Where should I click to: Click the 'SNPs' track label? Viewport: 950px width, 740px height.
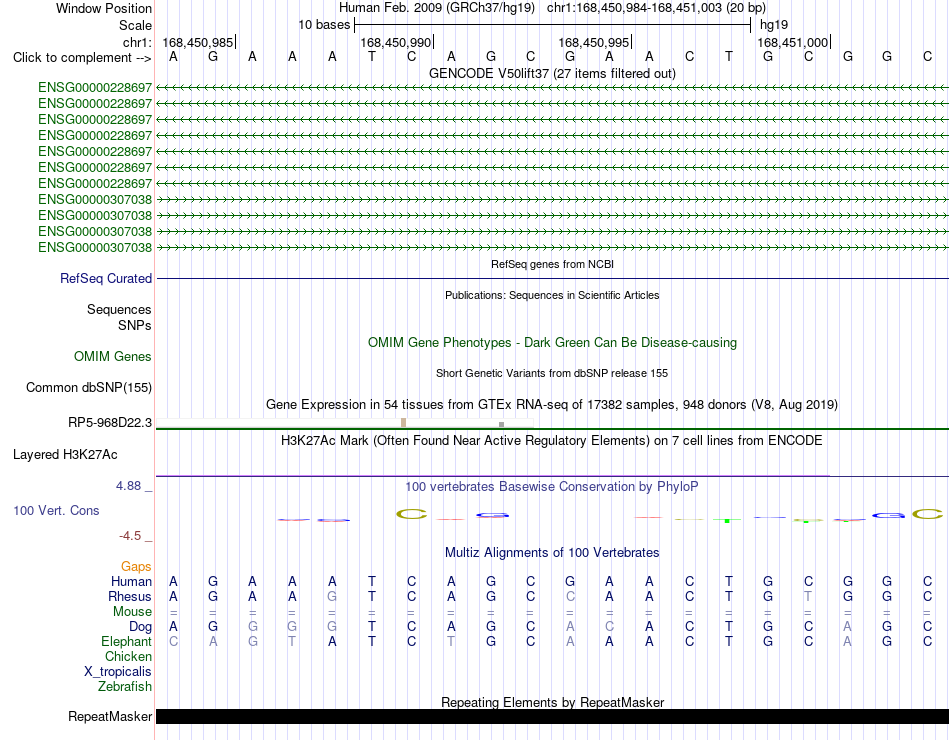(135, 325)
